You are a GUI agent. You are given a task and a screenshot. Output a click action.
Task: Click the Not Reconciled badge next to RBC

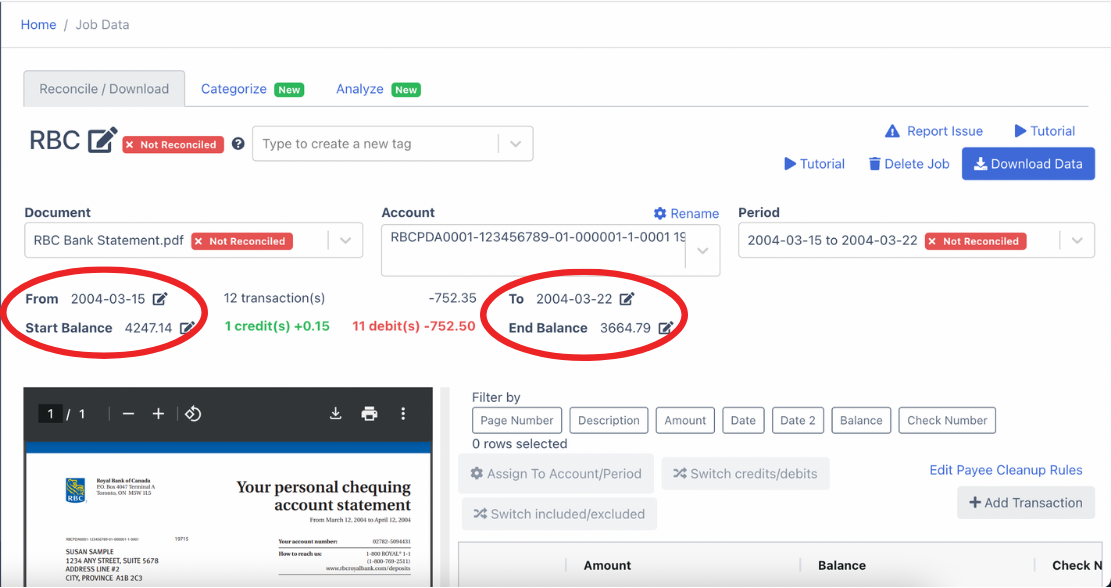point(173,145)
